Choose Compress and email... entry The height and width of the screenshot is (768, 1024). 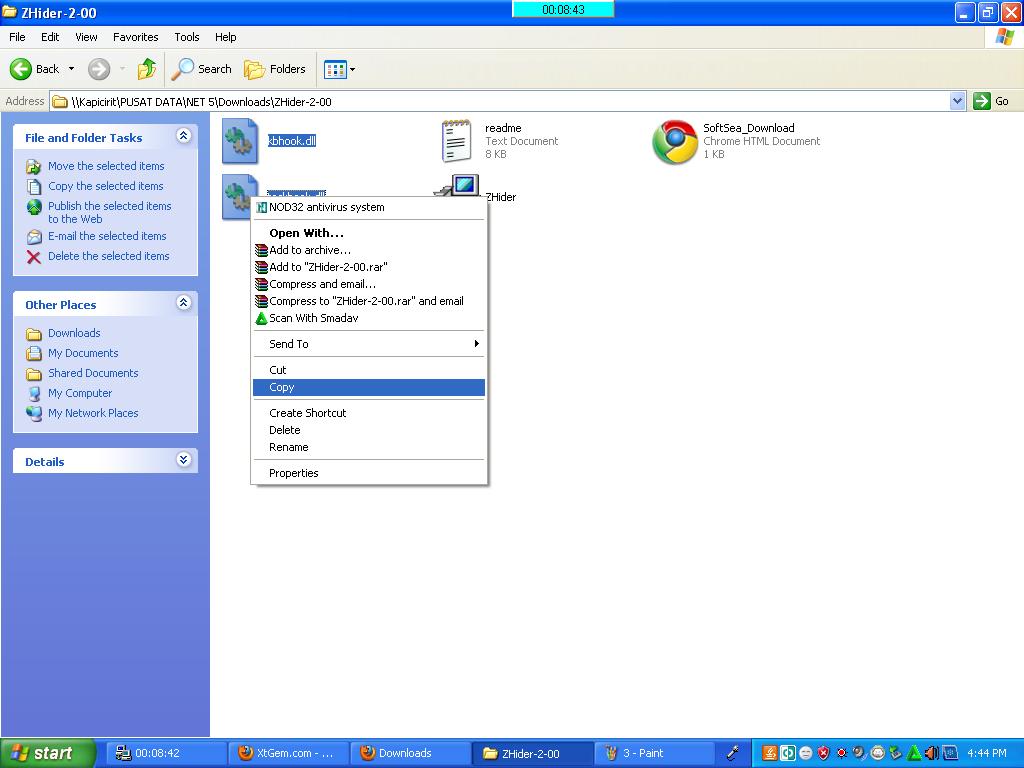(x=369, y=284)
